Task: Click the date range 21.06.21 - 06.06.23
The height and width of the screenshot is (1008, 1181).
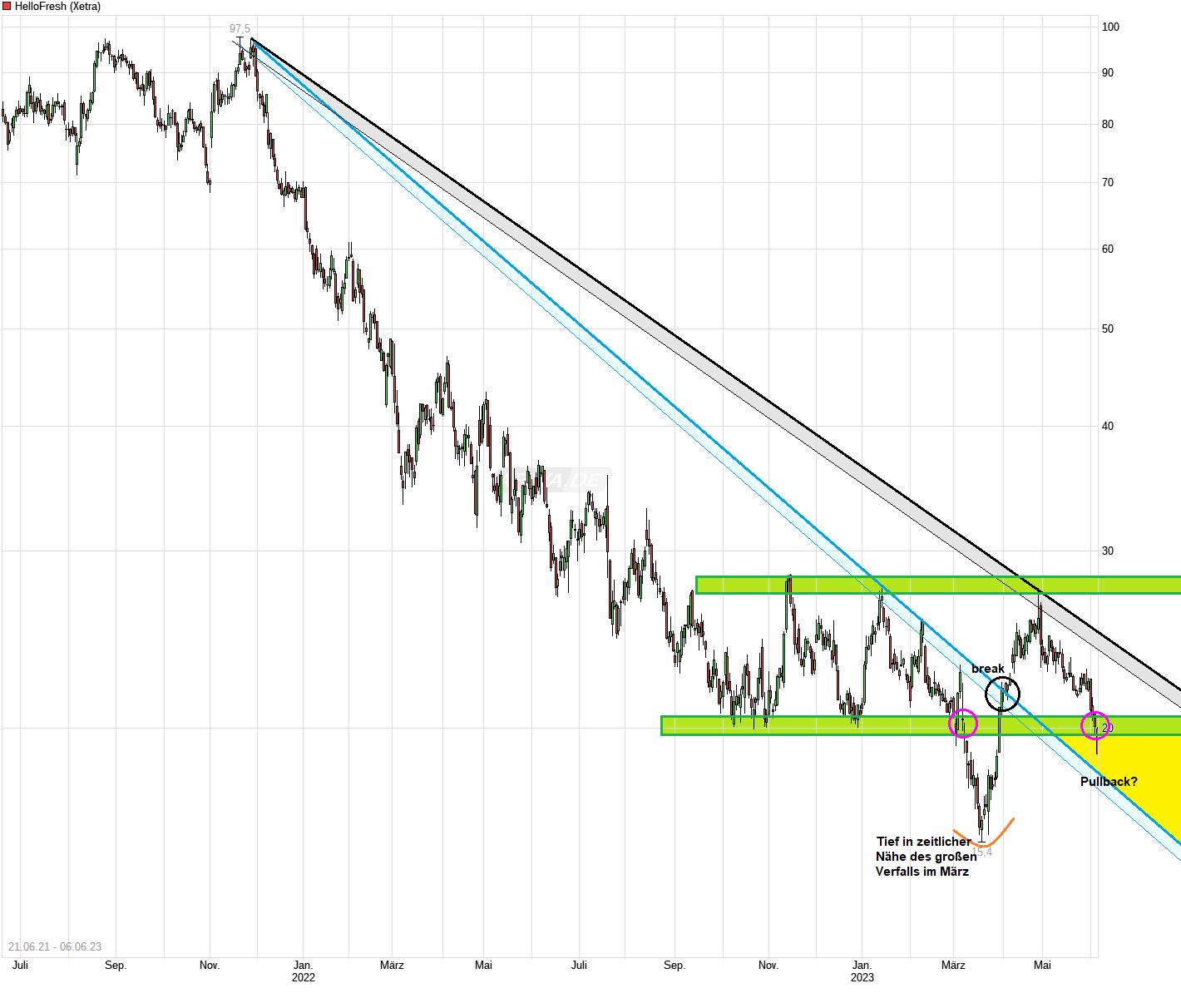Action: [55, 946]
